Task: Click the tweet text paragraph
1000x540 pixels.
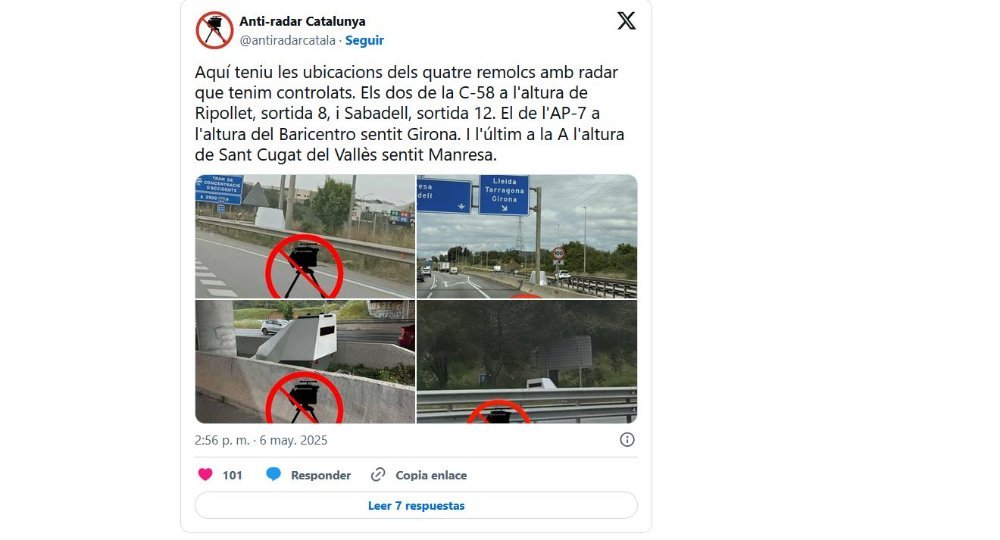Action: pyautogui.click(x=409, y=113)
